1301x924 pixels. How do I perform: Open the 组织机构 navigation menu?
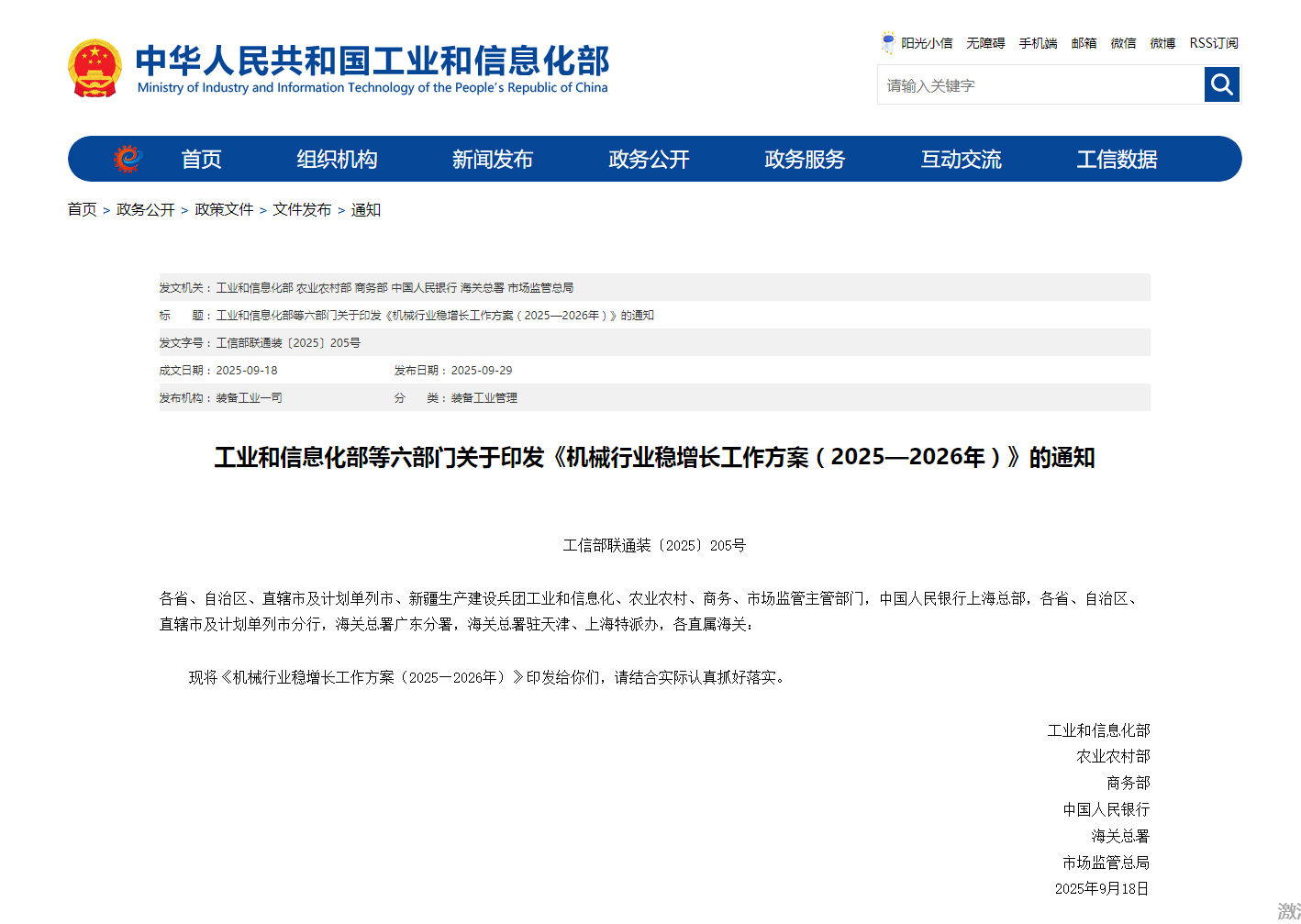pos(337,158)
